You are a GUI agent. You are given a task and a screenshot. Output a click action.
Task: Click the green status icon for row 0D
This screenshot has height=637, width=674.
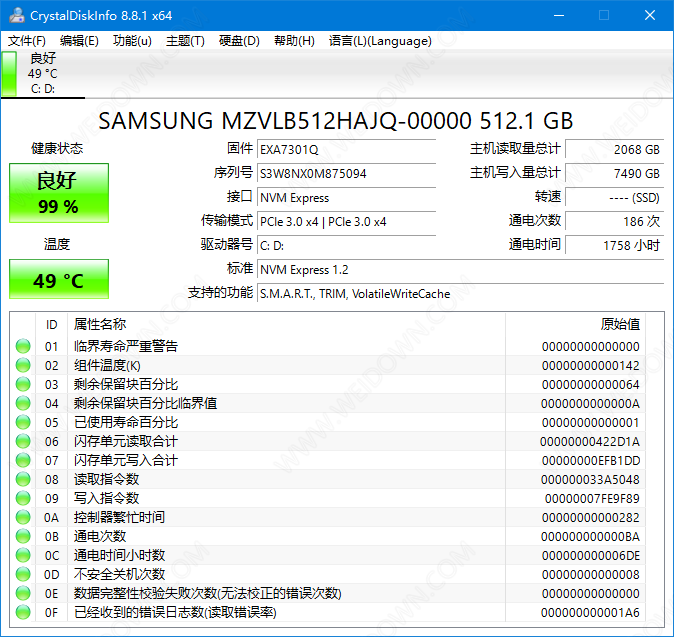(x=23, y=574)
